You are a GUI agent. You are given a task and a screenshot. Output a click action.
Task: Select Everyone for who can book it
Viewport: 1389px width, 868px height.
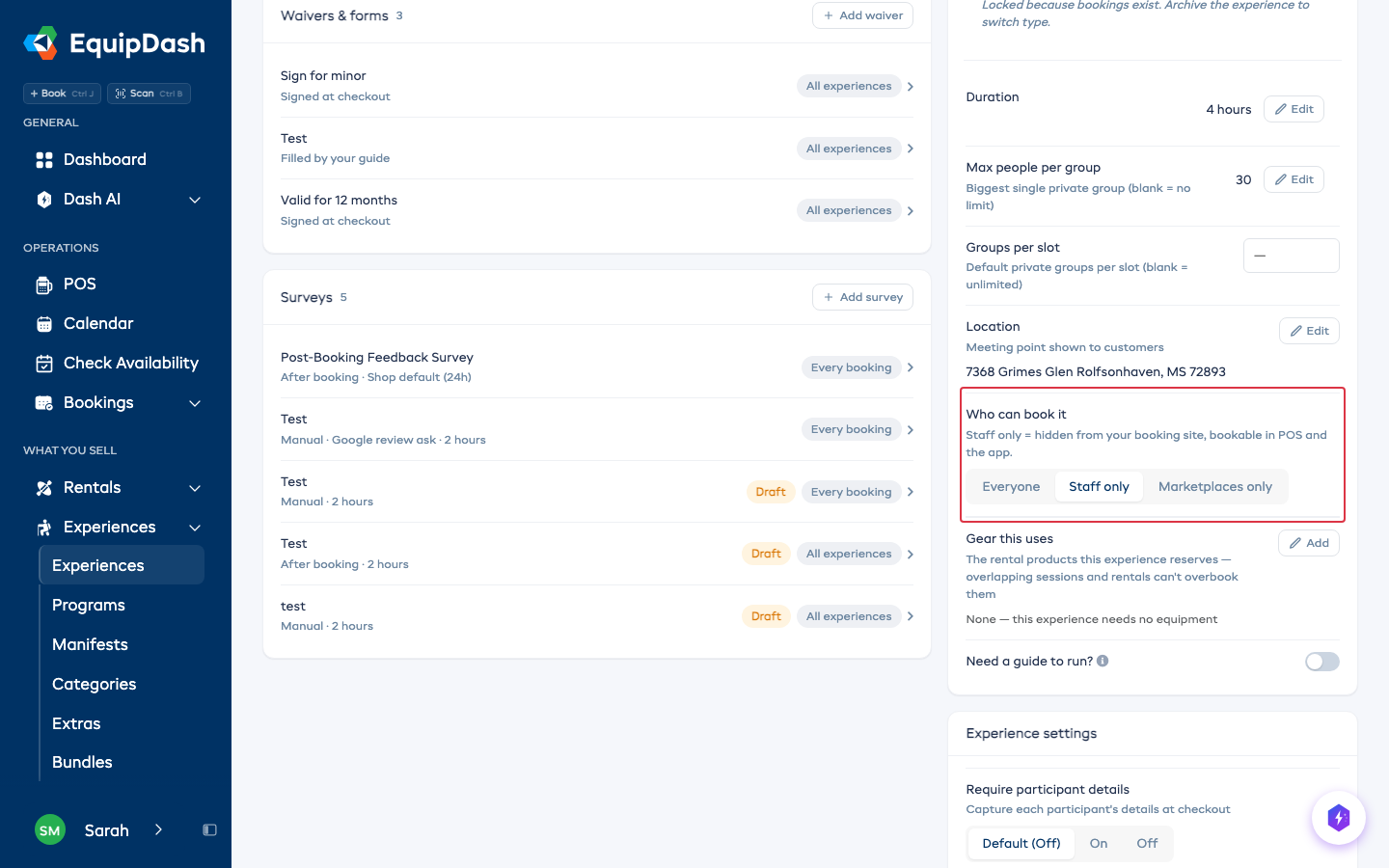[1011, 487]
